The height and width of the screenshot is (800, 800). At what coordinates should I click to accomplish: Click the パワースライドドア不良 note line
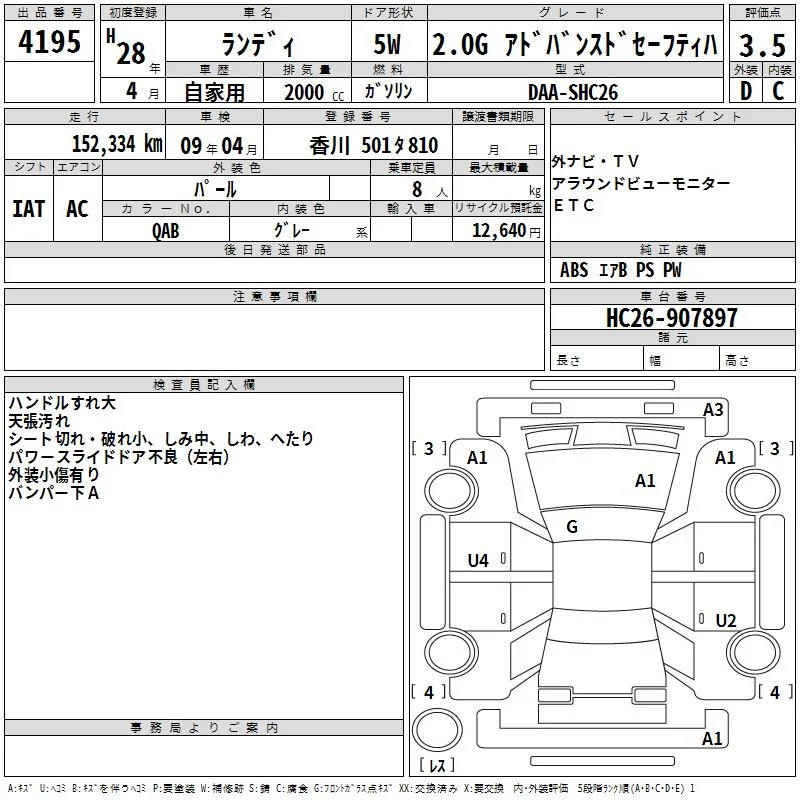click(118, 457)
